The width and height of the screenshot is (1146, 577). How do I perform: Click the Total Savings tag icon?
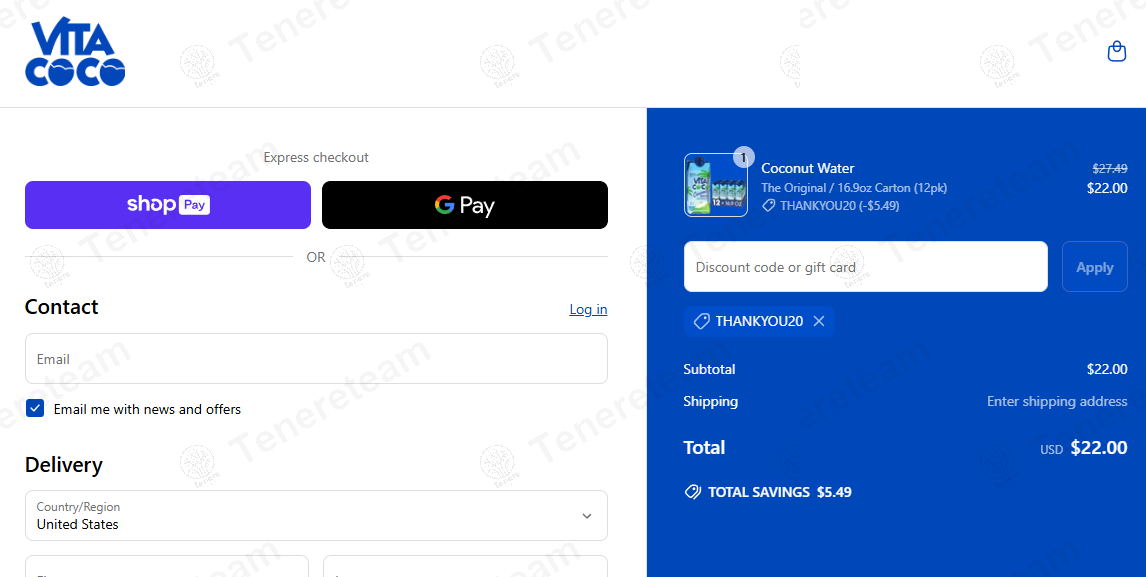point(692,492)
